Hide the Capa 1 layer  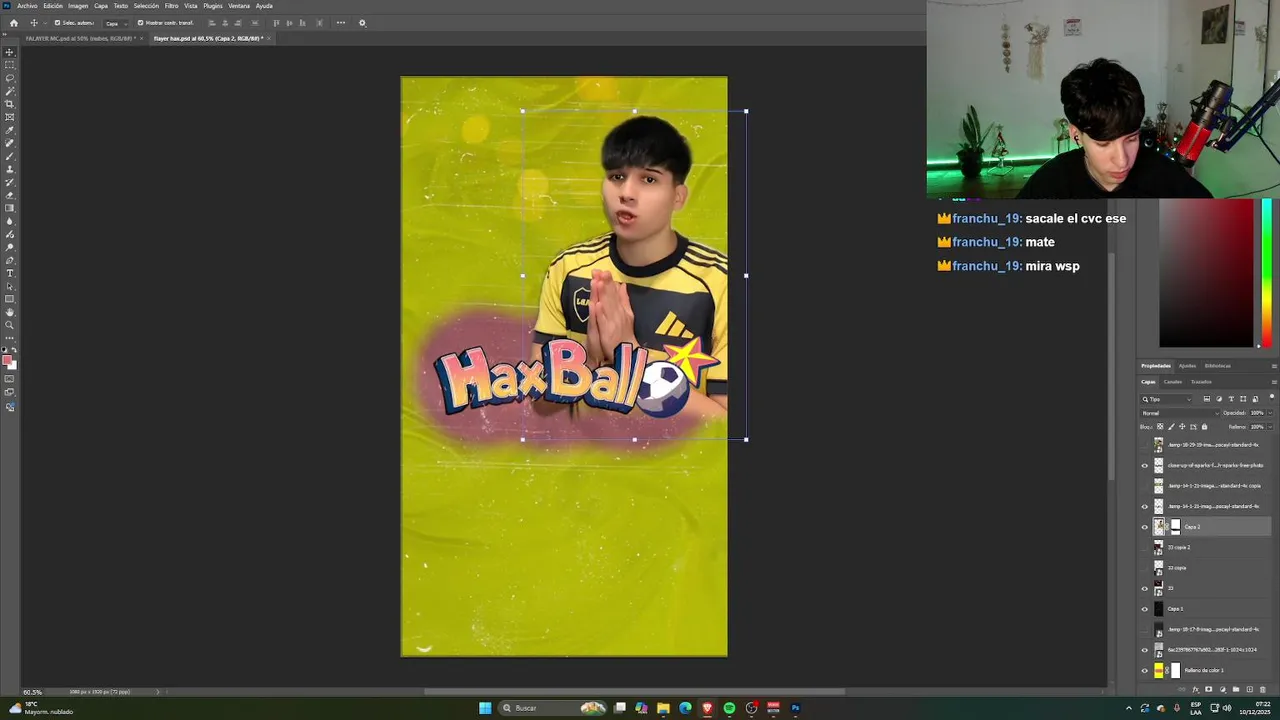(1145, 609)
